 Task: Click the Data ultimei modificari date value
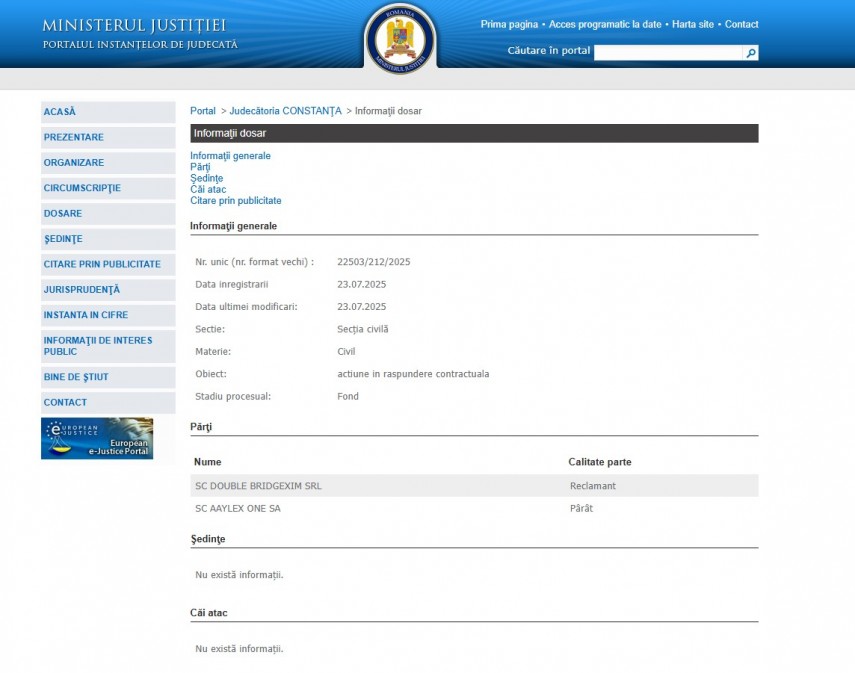362,307
